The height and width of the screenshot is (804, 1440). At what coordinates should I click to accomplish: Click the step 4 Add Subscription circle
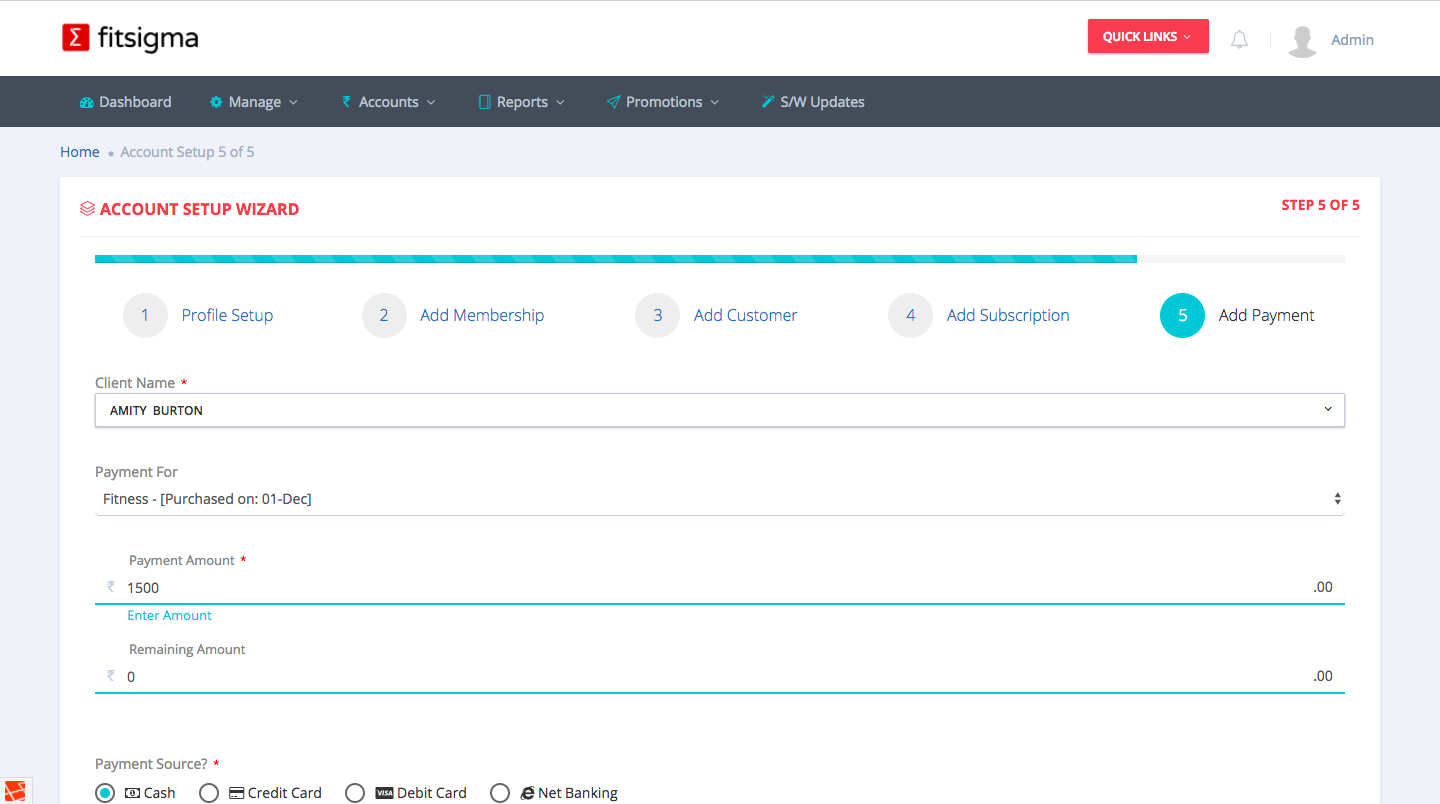pos(910,315)
